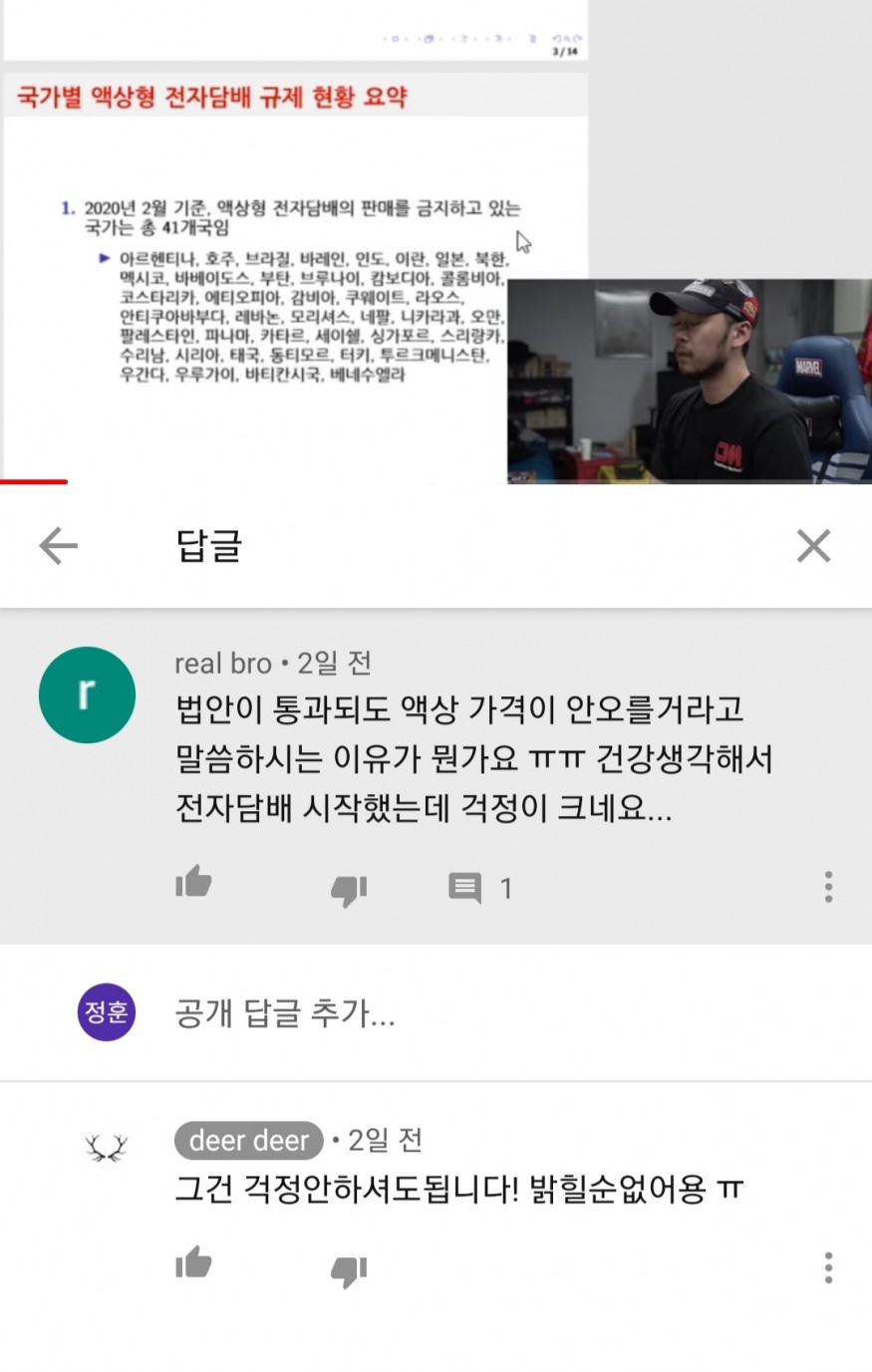The height and width of the screenshot is (1372, 872).
Task: Open more options for deer deer's reply
Action: [828, 1267]
